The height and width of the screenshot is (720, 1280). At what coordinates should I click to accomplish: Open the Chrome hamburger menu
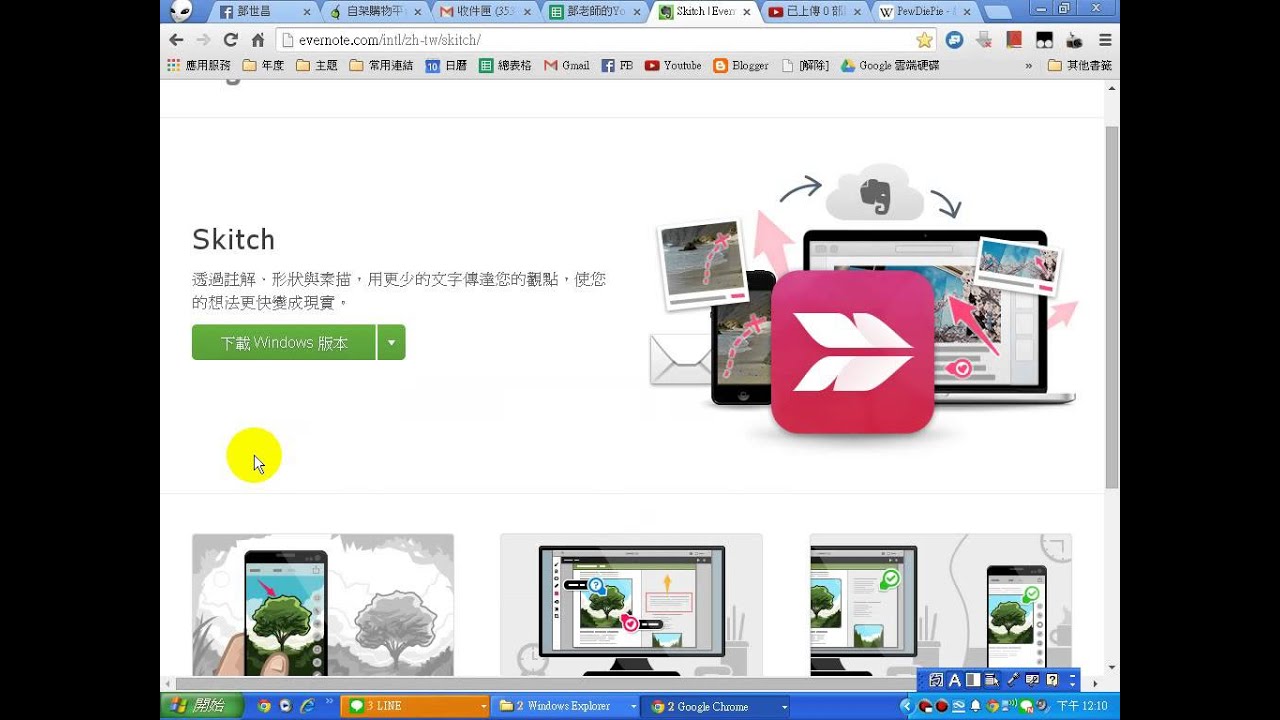(1105, 40)
